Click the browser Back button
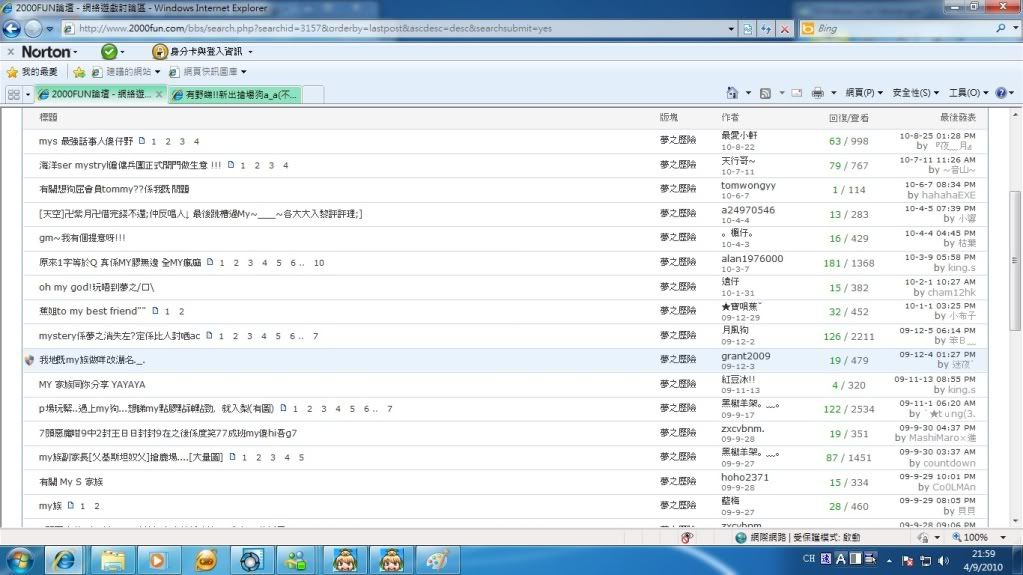1023x575 pixels. pyautogui.click(x=14, y=29)
